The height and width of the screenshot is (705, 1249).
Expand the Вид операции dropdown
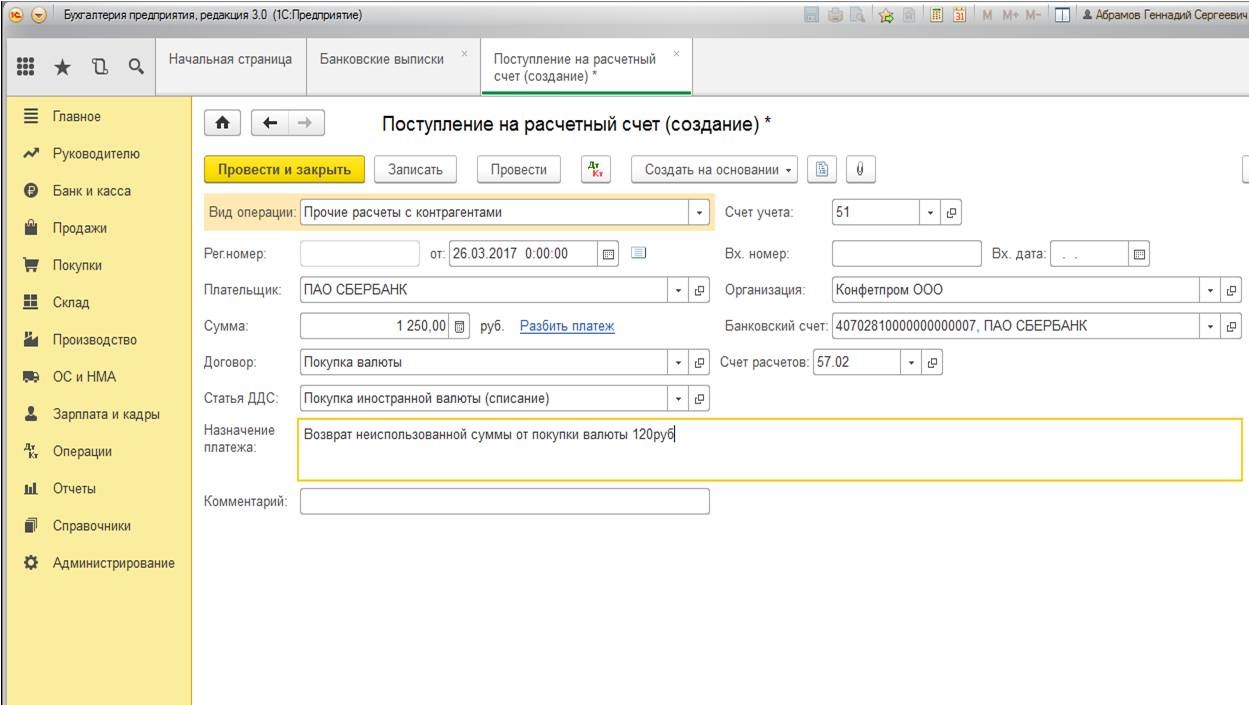click(698, 213)
